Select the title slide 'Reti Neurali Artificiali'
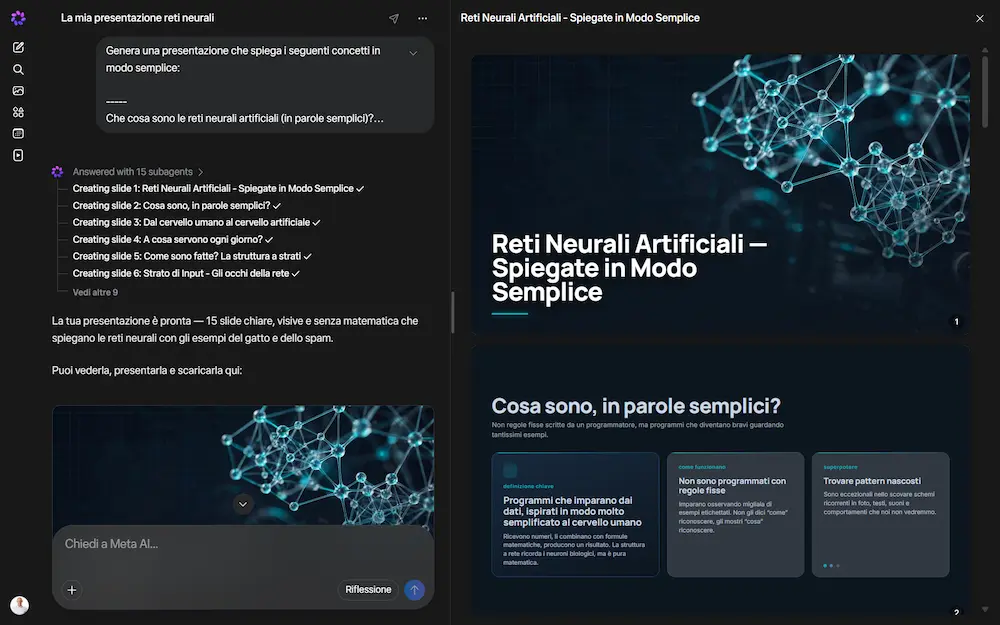 [721, 195]
